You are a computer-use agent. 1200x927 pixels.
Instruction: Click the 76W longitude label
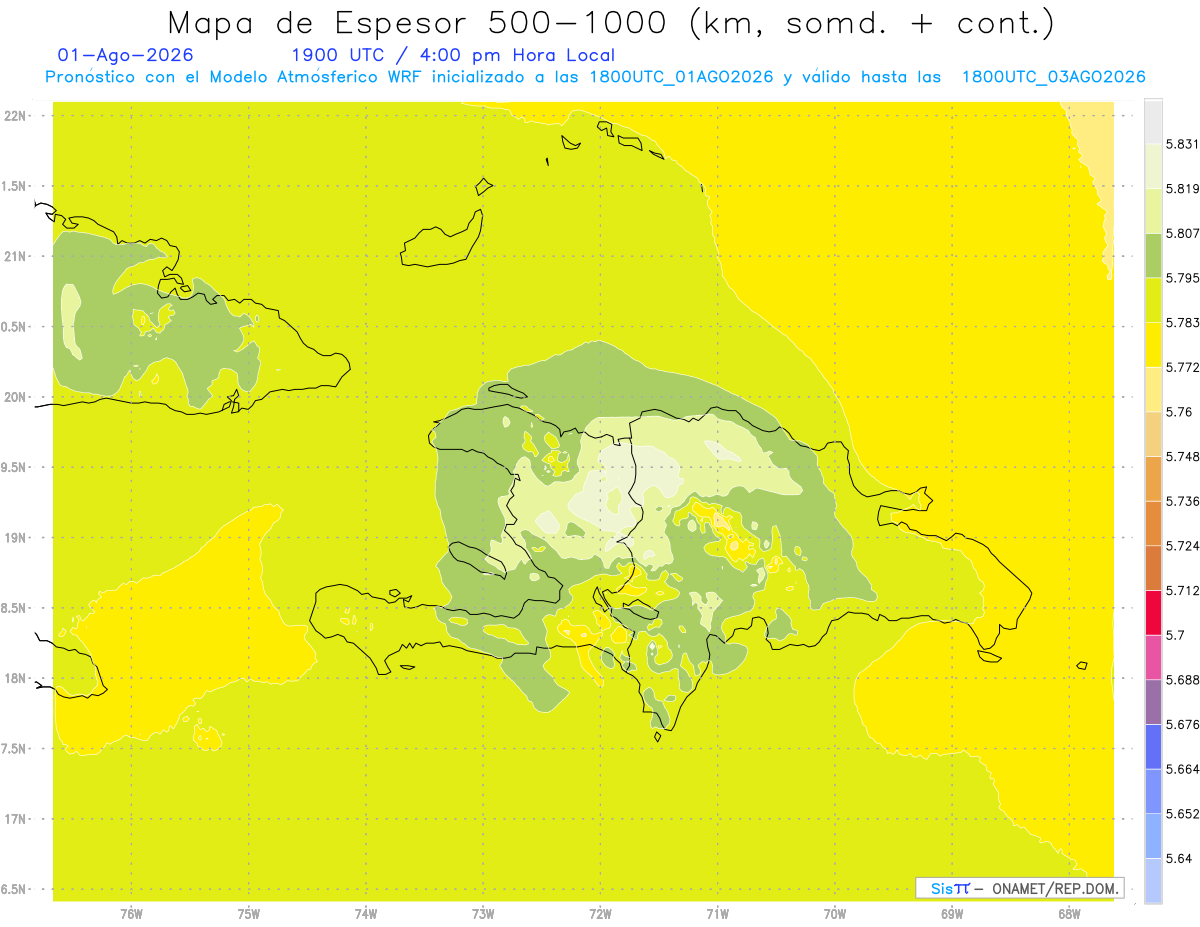[131, 913]
